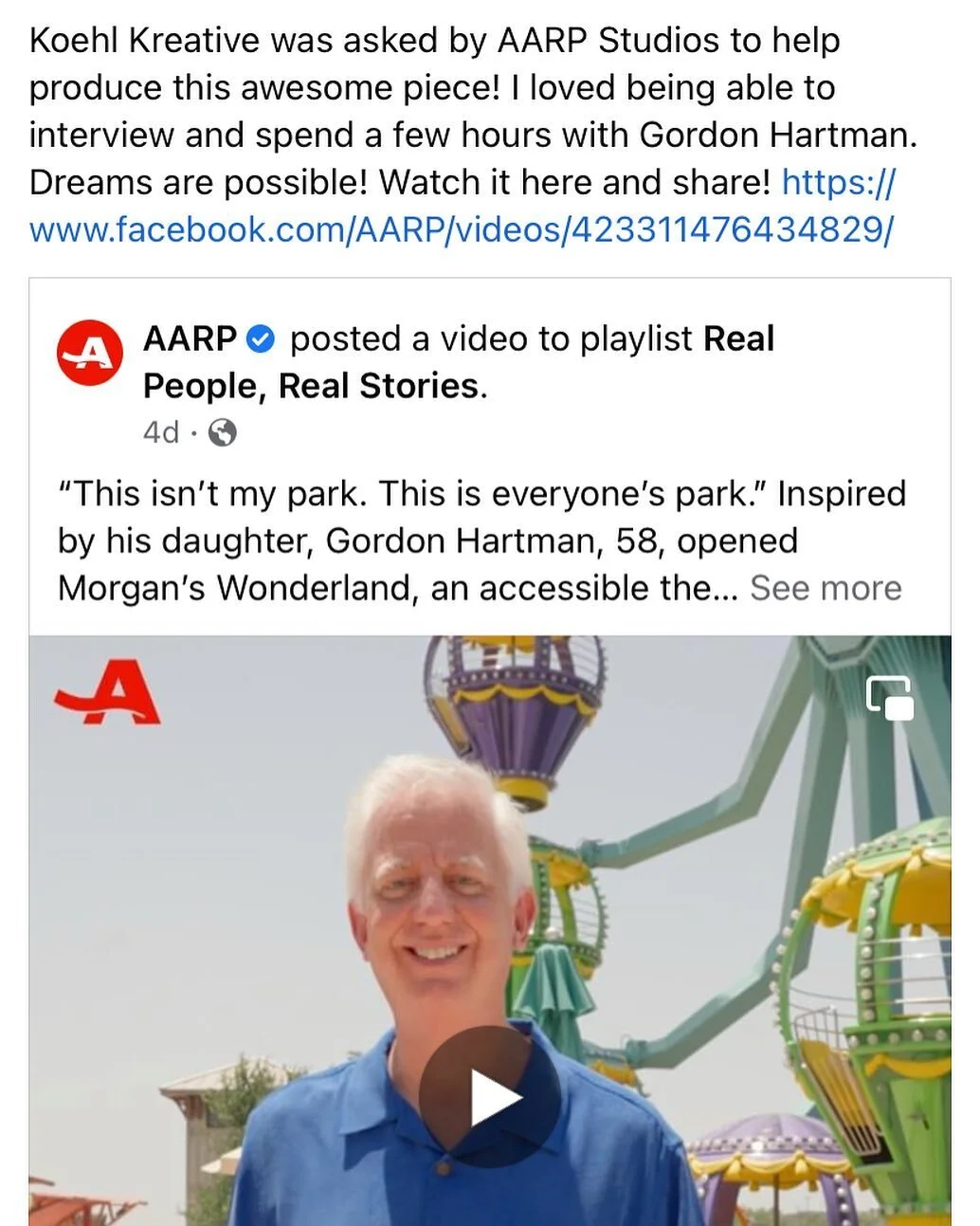Tap the picture-in-picture icon on video
The width and height of the screenshot is (980, 1226).
(890, 698)
